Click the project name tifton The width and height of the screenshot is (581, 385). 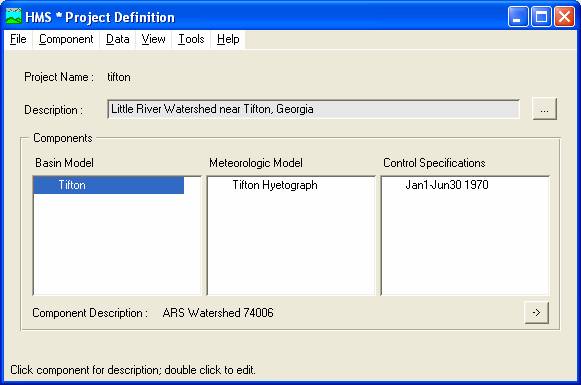[119, 77]
